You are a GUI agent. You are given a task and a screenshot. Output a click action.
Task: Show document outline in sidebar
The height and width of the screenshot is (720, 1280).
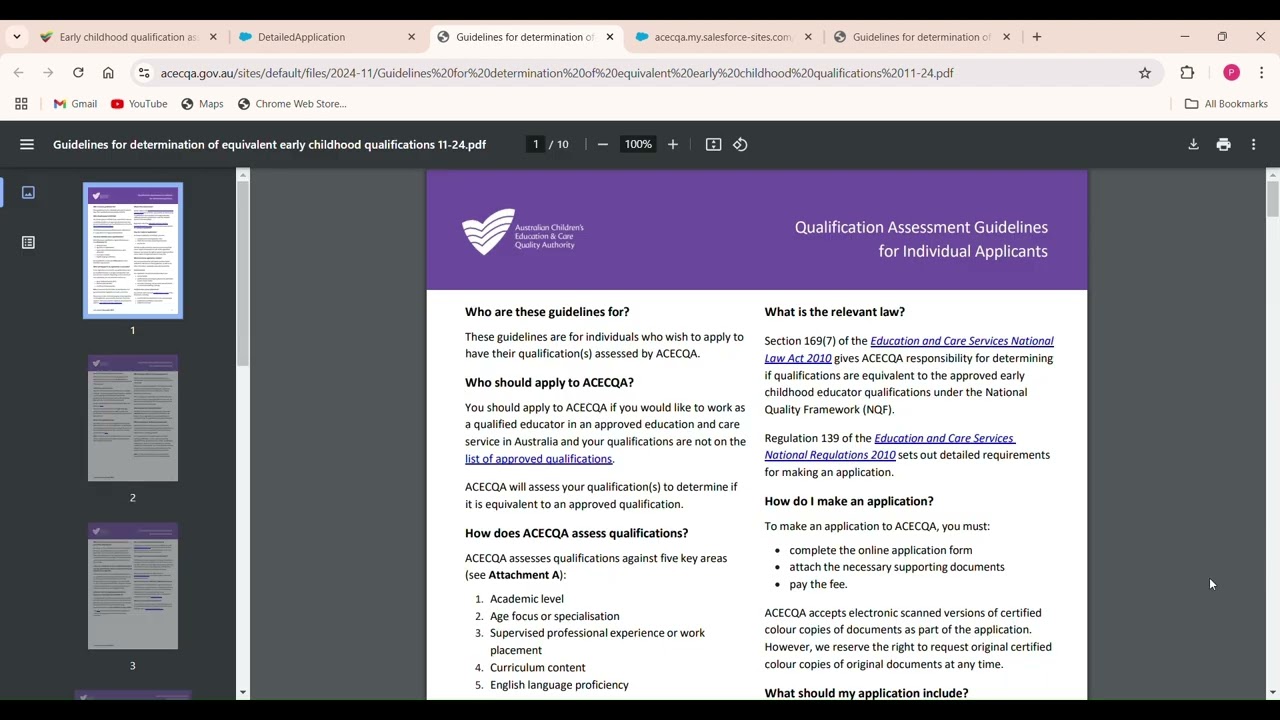[x=28, y=243]
